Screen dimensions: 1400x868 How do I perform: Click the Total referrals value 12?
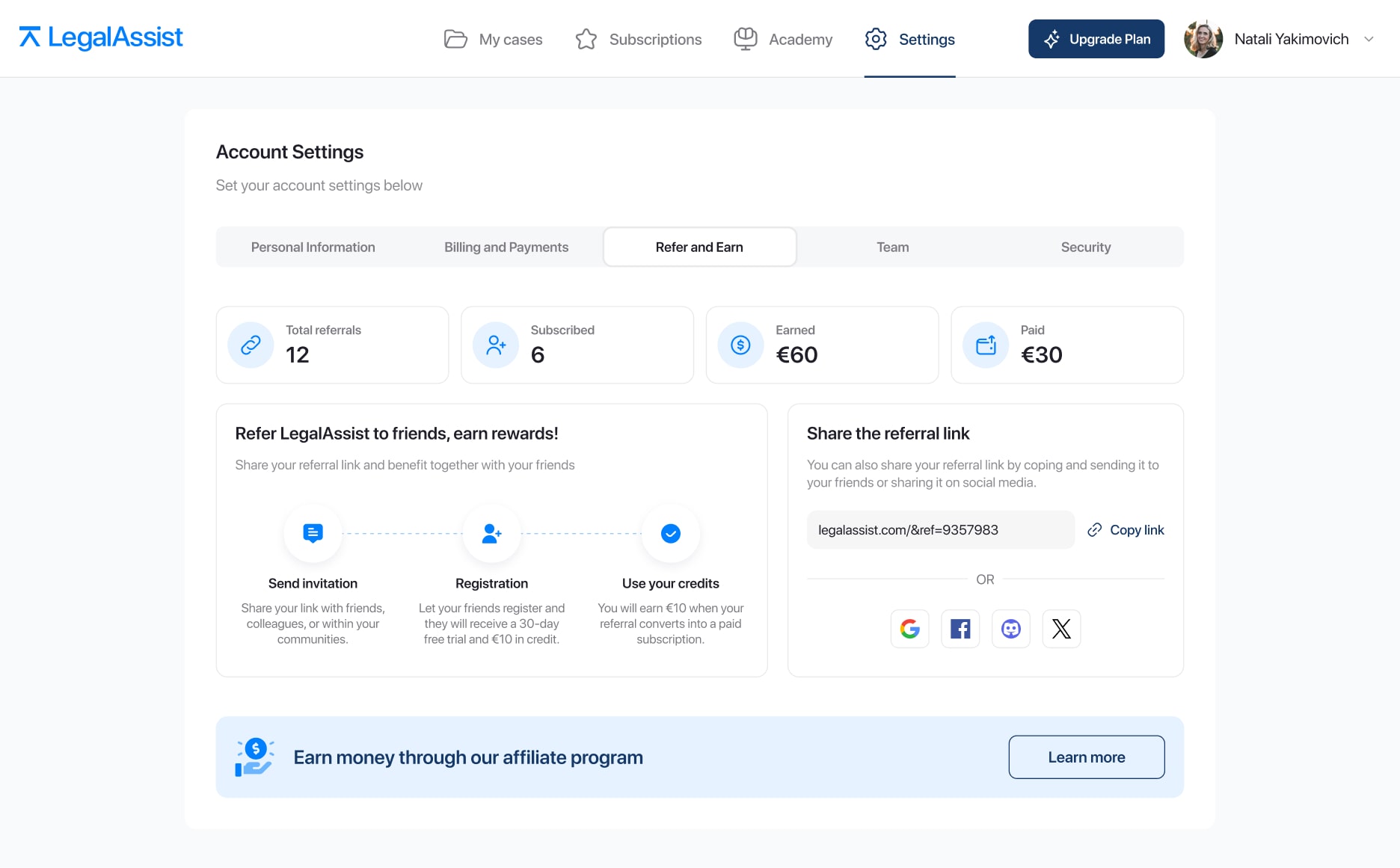point(298,354)
